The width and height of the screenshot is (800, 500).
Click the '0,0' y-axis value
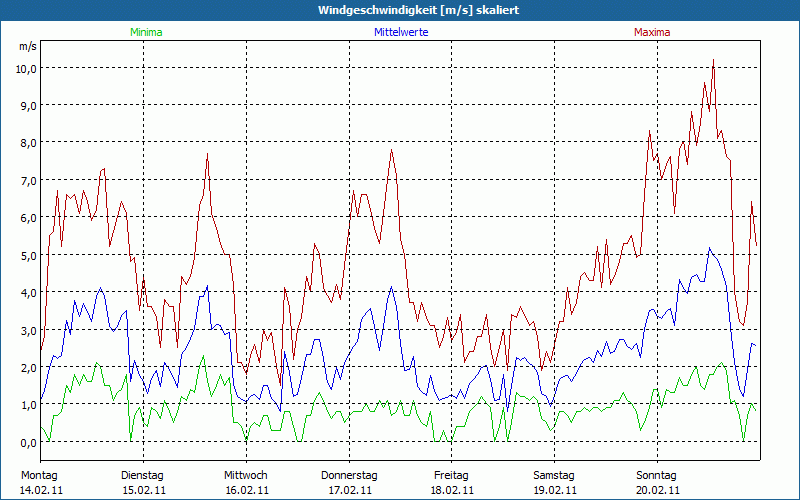tap(29, 442)
